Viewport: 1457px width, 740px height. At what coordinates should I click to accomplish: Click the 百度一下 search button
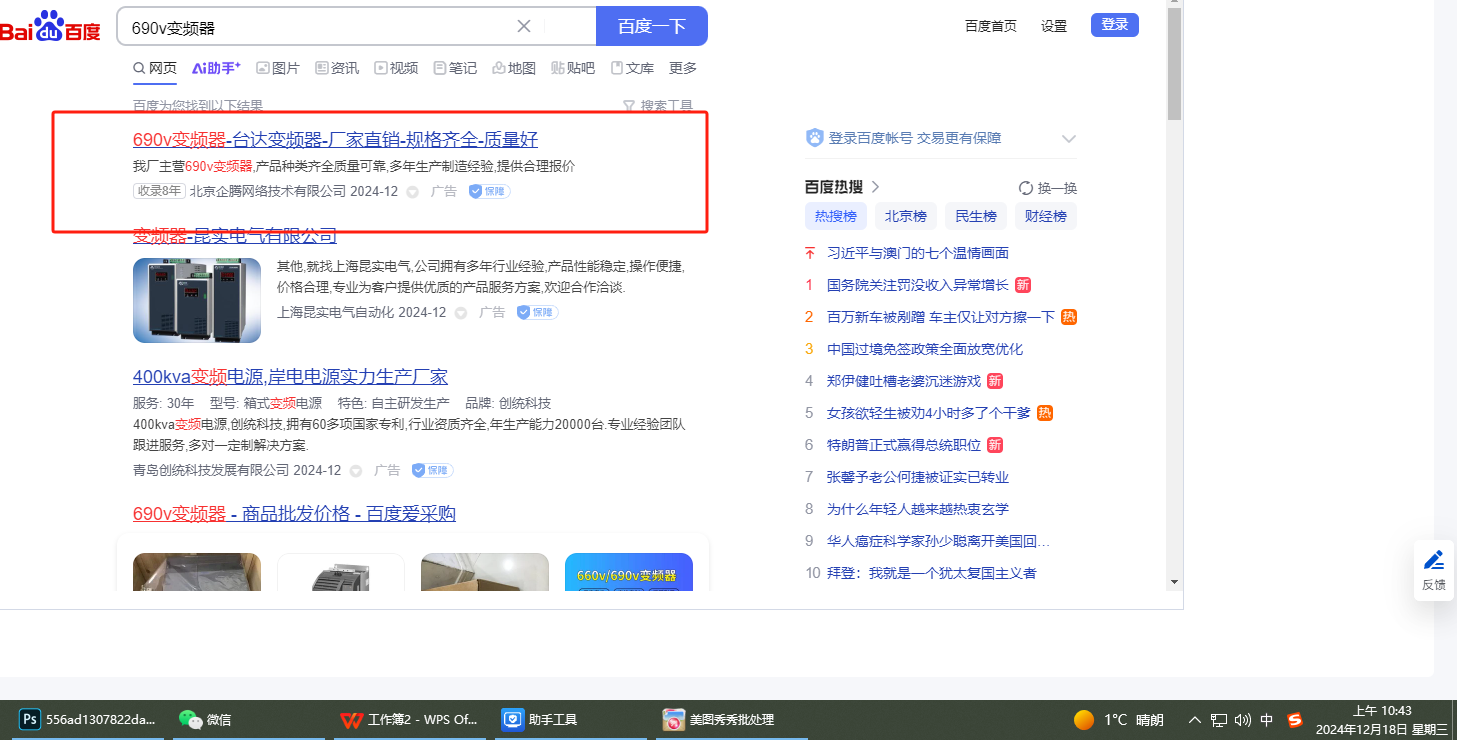pos(652,26)
